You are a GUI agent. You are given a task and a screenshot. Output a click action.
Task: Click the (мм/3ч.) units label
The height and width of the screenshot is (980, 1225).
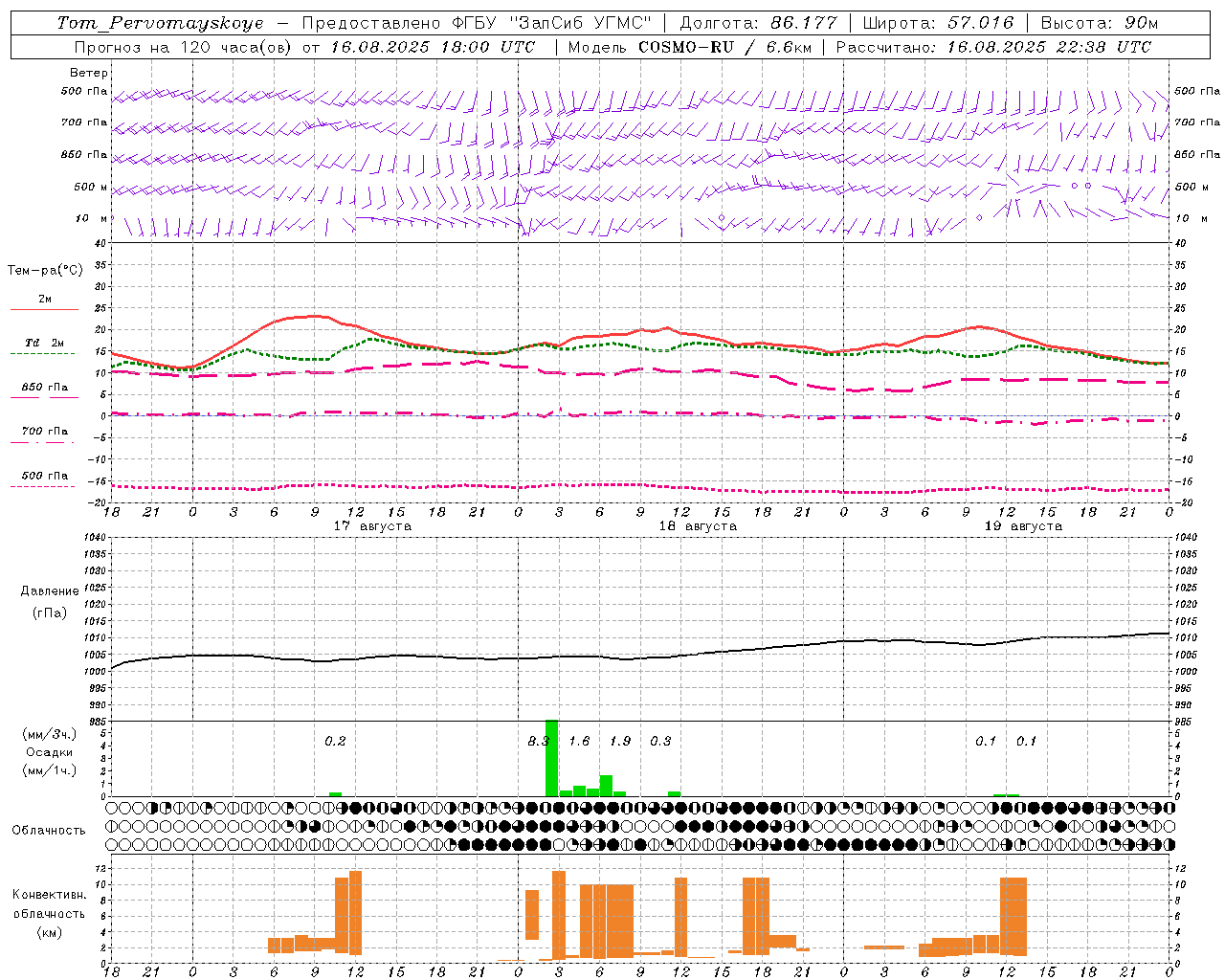tap(49, 734)
